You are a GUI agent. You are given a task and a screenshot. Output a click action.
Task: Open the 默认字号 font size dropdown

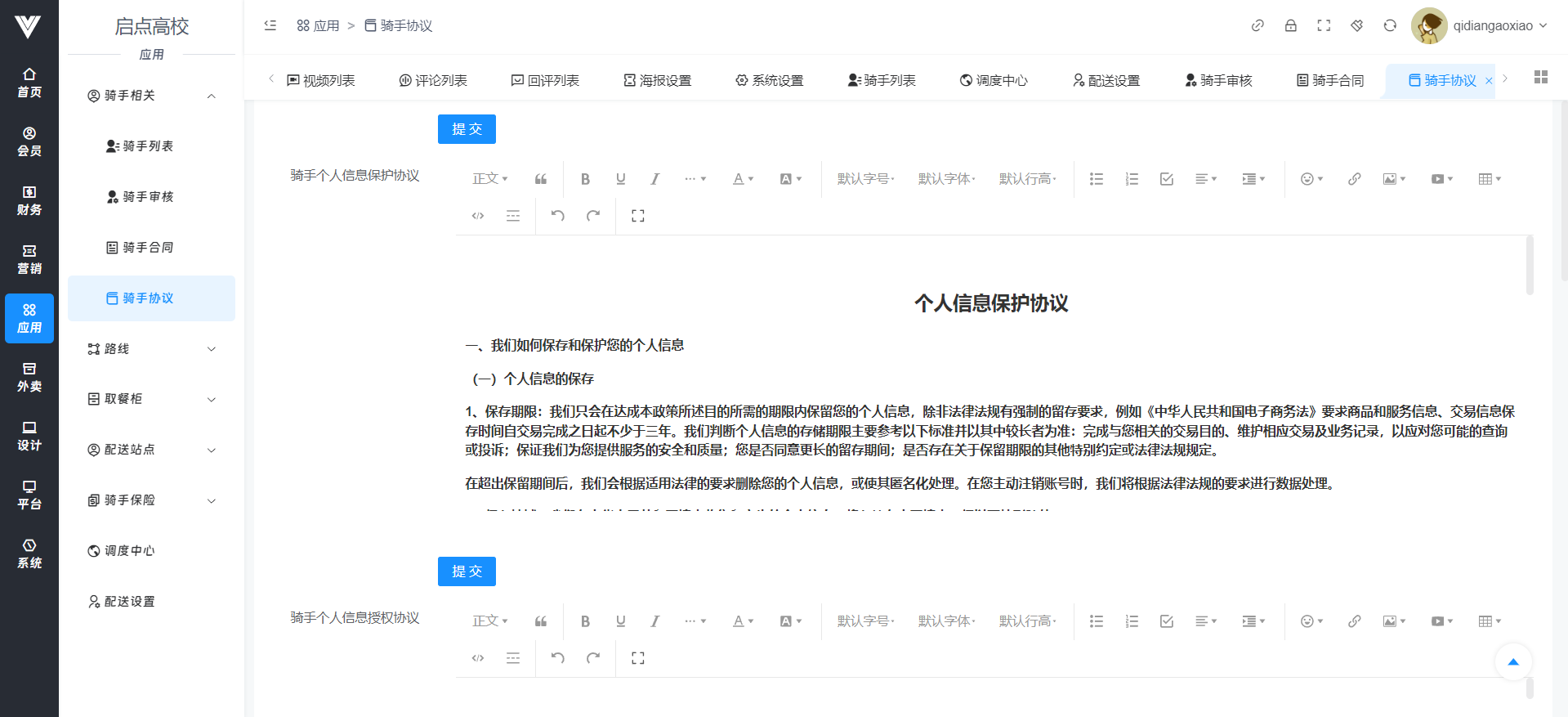[x=865, y=179]
